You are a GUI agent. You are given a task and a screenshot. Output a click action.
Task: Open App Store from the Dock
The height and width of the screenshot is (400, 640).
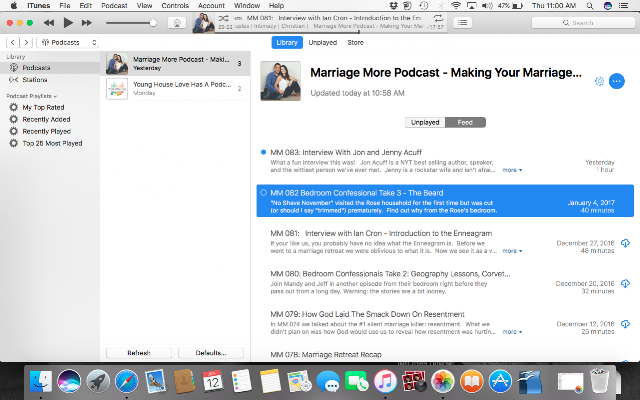click(500, 381)
